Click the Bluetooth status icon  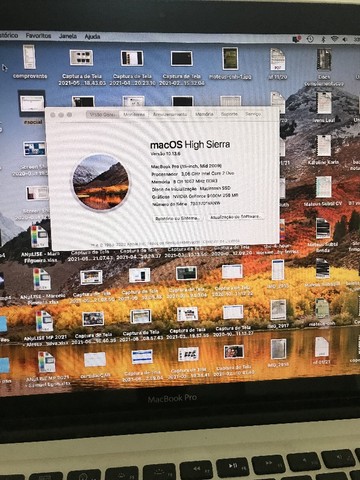pos(323,39)
